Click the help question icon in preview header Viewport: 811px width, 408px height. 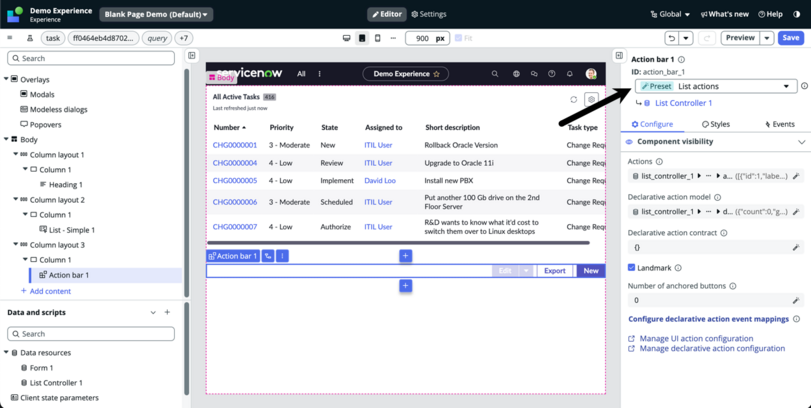(552, 74)
